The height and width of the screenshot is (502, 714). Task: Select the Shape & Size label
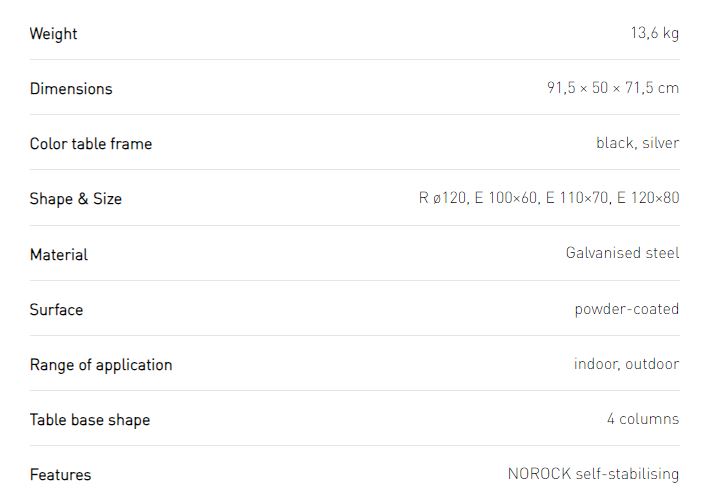[x=76, y=199]
